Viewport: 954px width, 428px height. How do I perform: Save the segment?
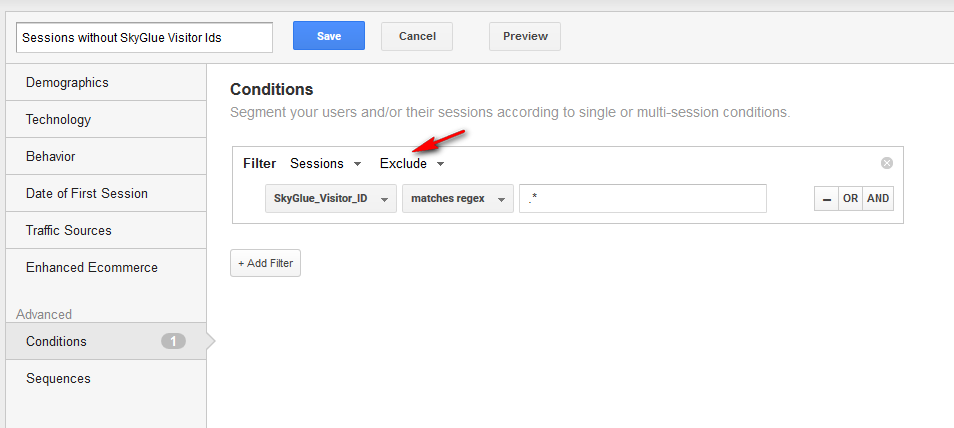(329, 36)
